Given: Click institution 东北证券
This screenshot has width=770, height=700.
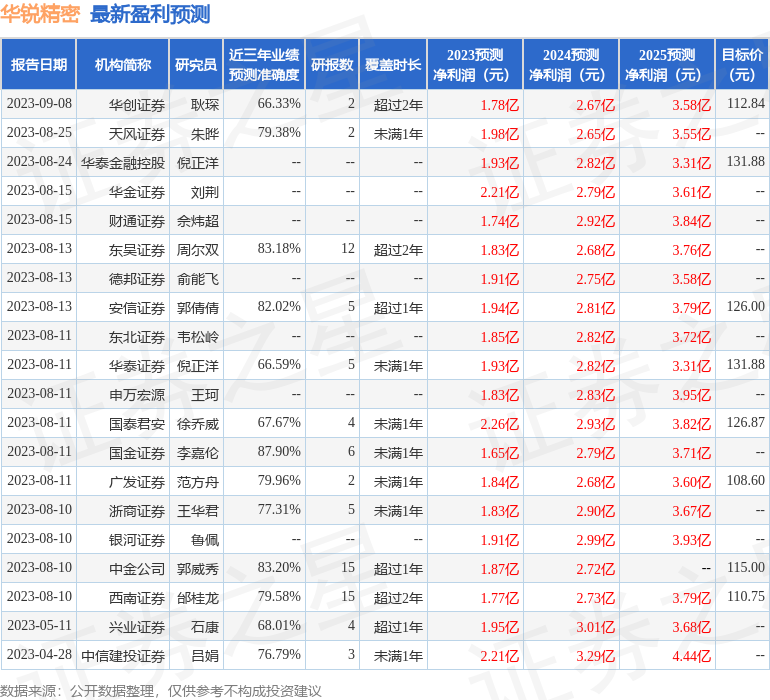Looking at the screenshot, I should 137,336.
